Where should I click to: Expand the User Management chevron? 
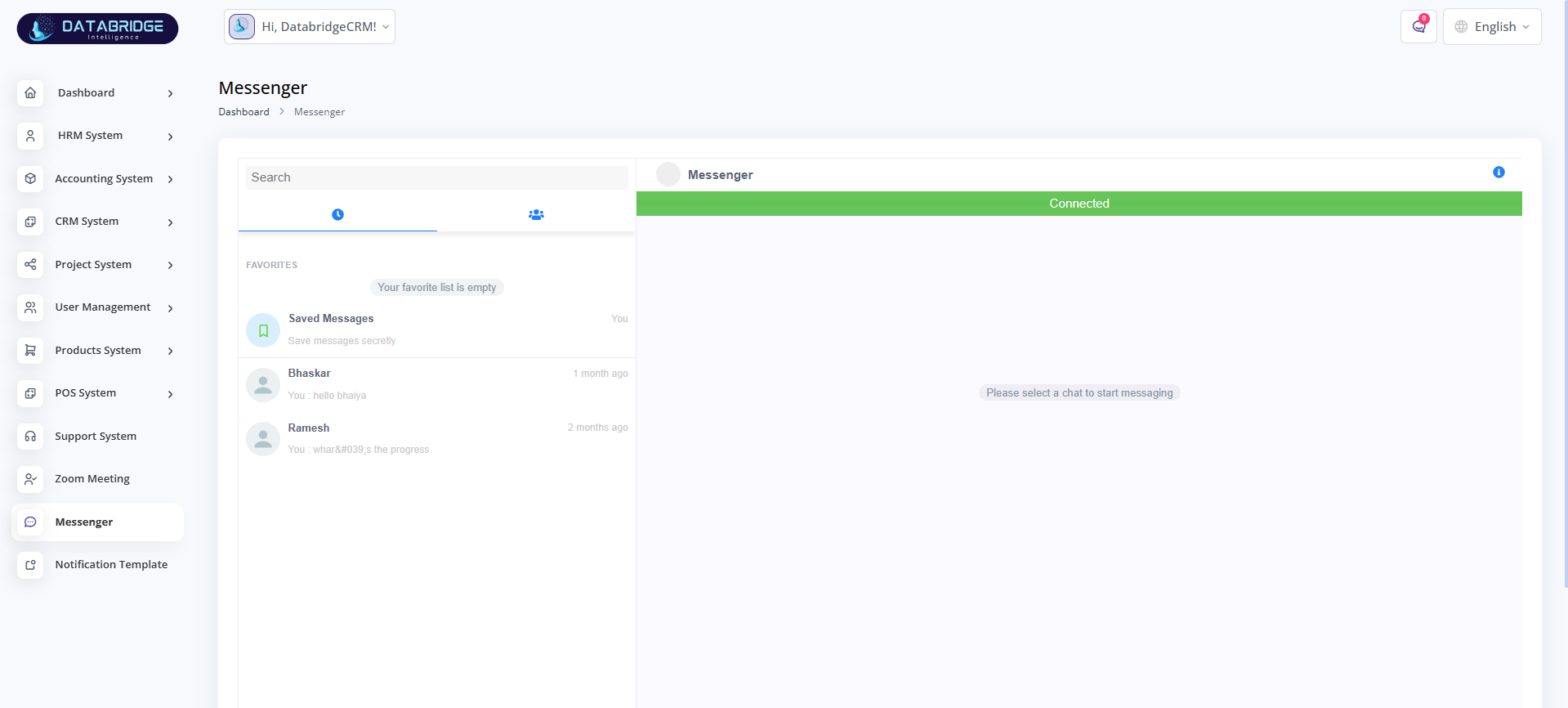click(170, 308)
